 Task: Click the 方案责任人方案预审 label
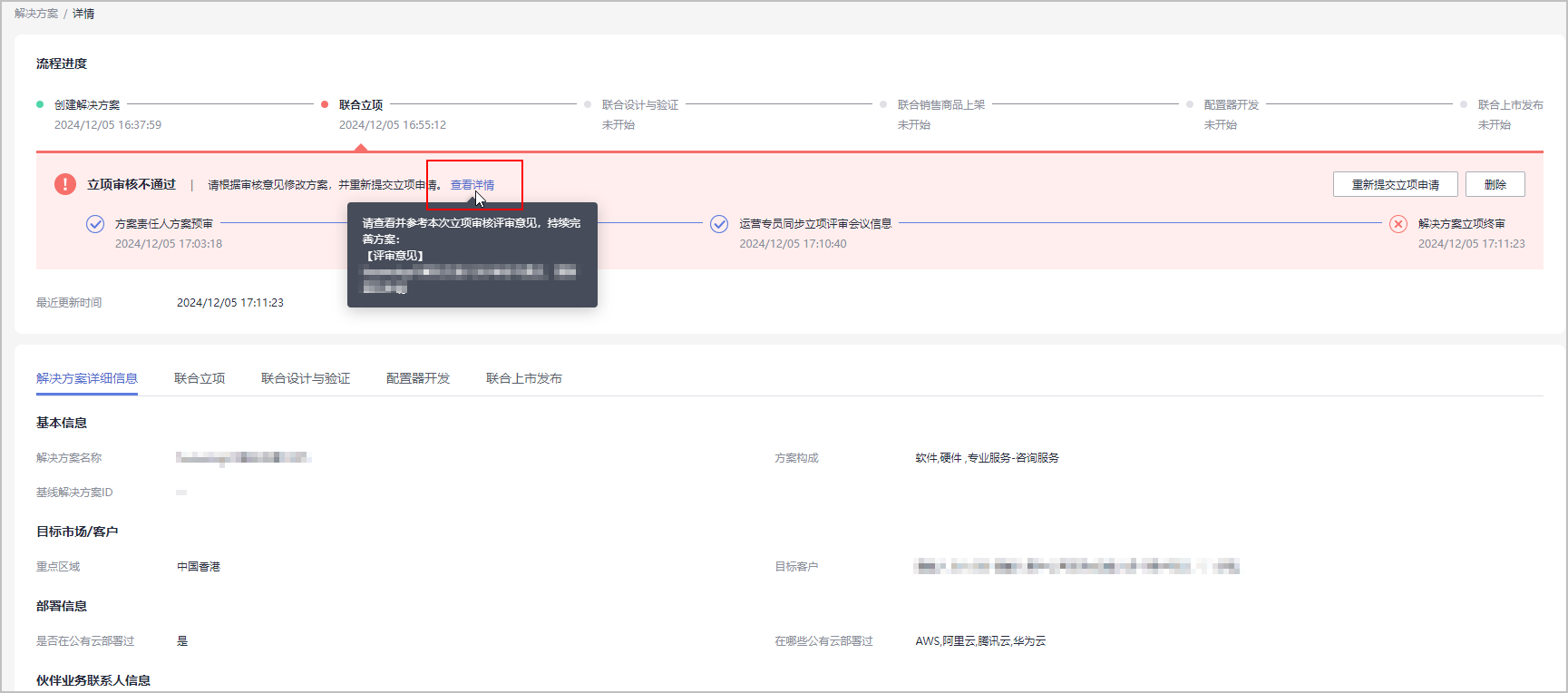[x=164, y=224]
